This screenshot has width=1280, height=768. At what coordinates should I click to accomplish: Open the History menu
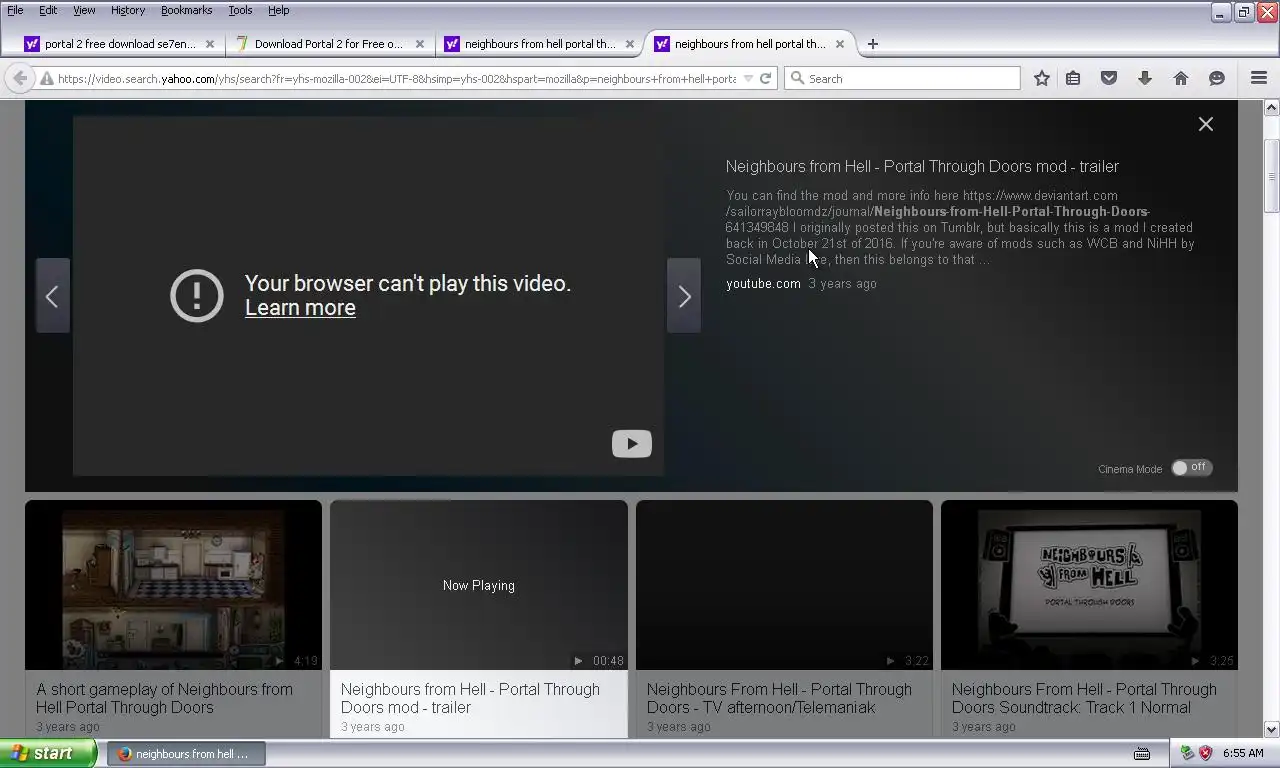(x=128, y=10)
